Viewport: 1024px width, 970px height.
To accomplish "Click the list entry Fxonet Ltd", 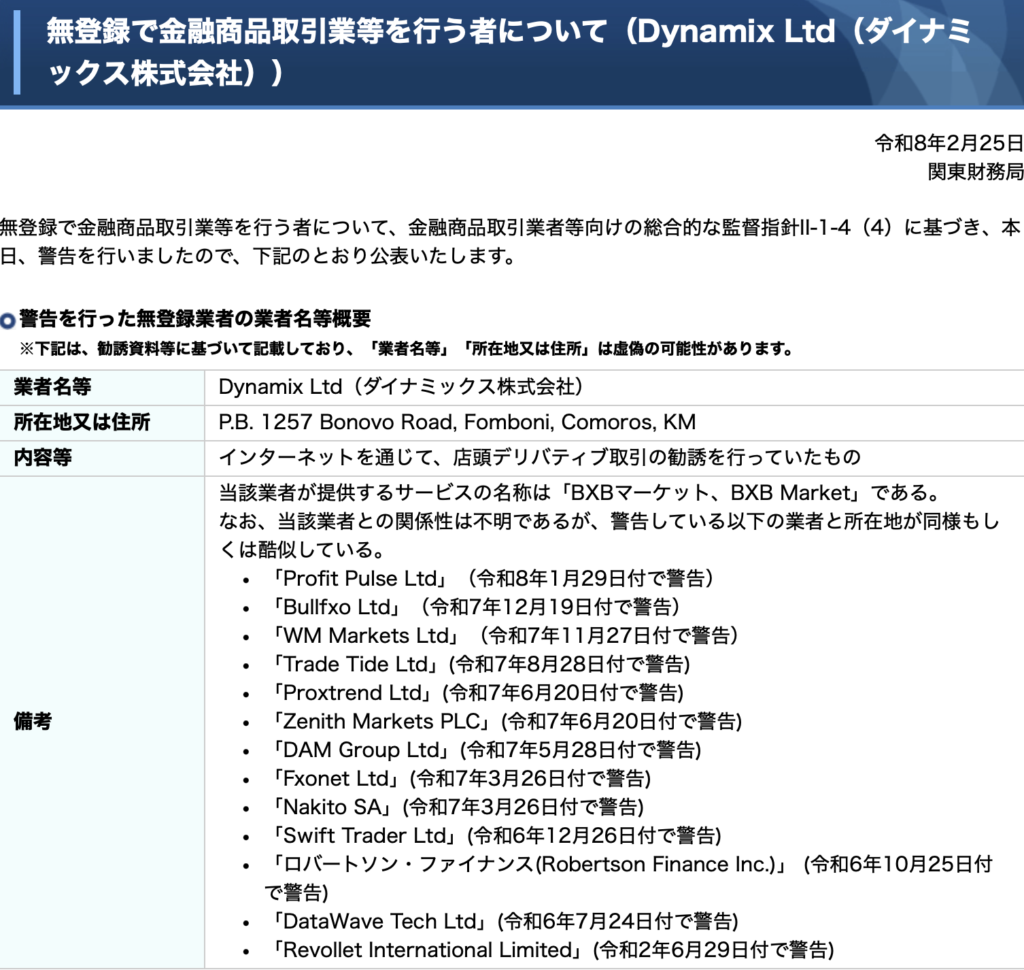I will [460, 779].
